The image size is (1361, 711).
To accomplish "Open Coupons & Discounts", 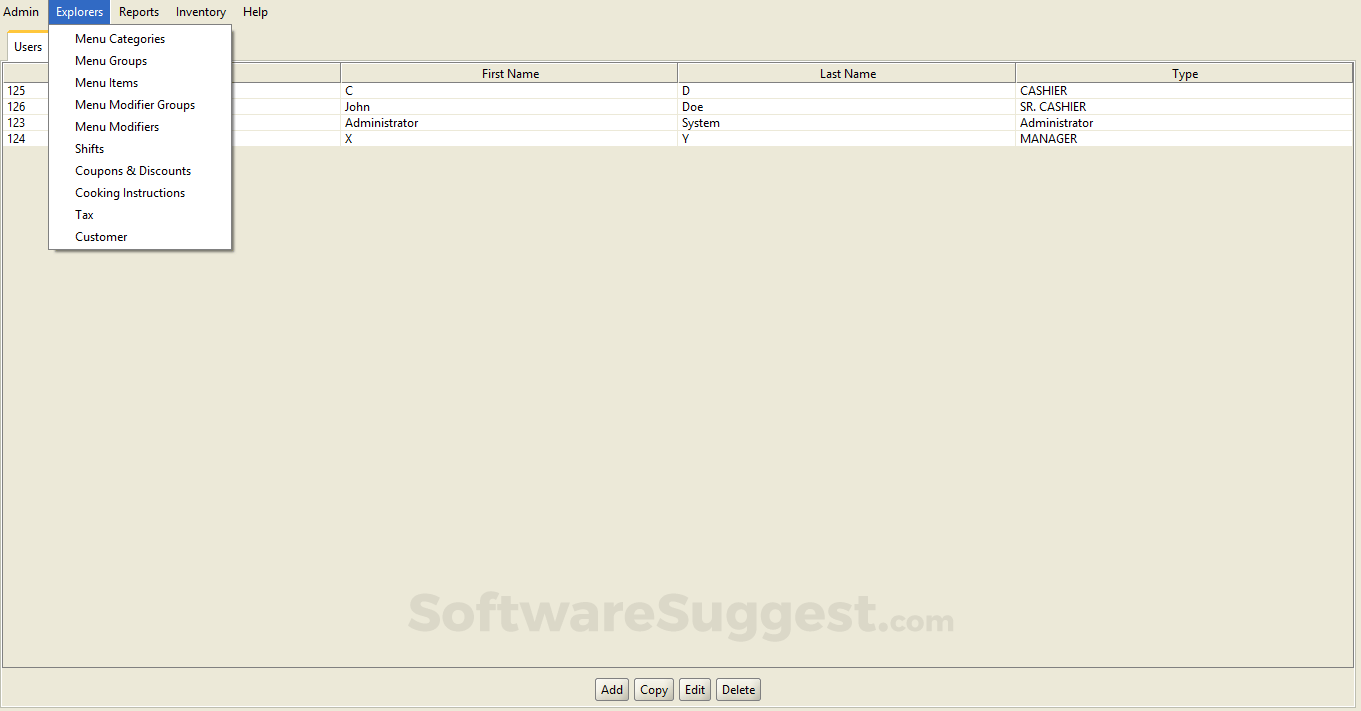I will pyautogui.click(x=132, y=170).
